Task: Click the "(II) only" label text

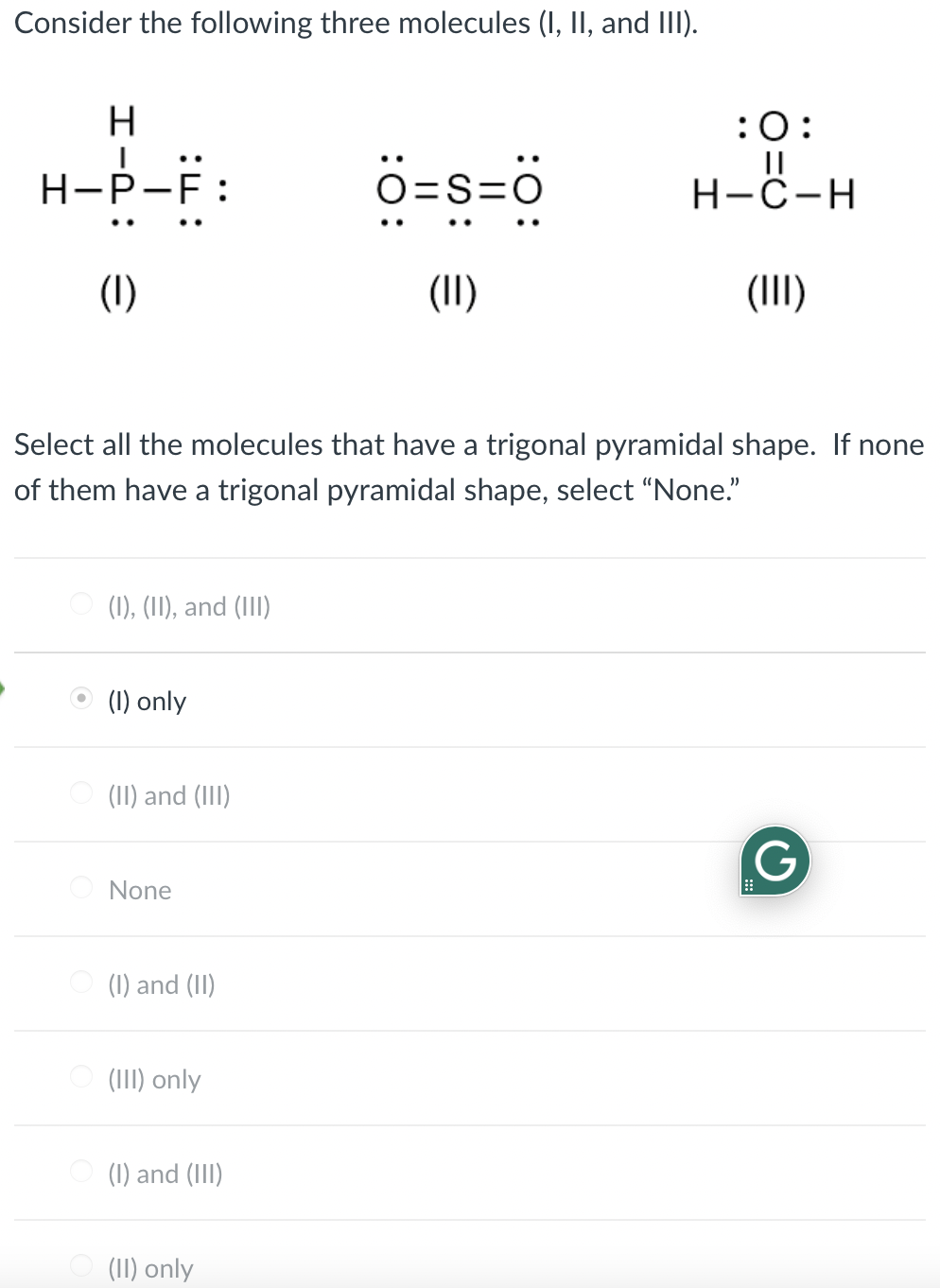Action: [149, 1268]
